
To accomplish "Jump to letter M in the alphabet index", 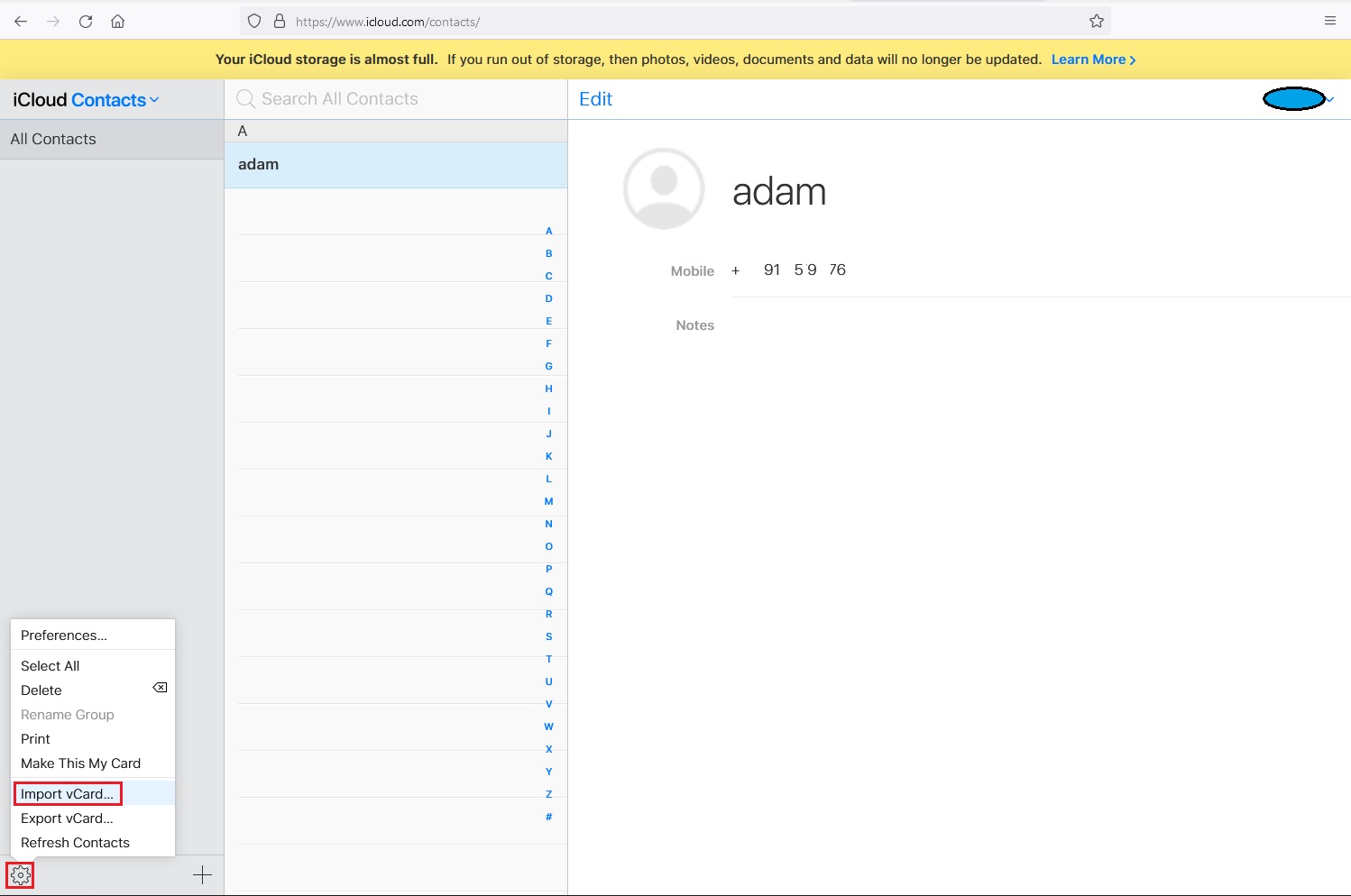I will click(x=548, y=501).
